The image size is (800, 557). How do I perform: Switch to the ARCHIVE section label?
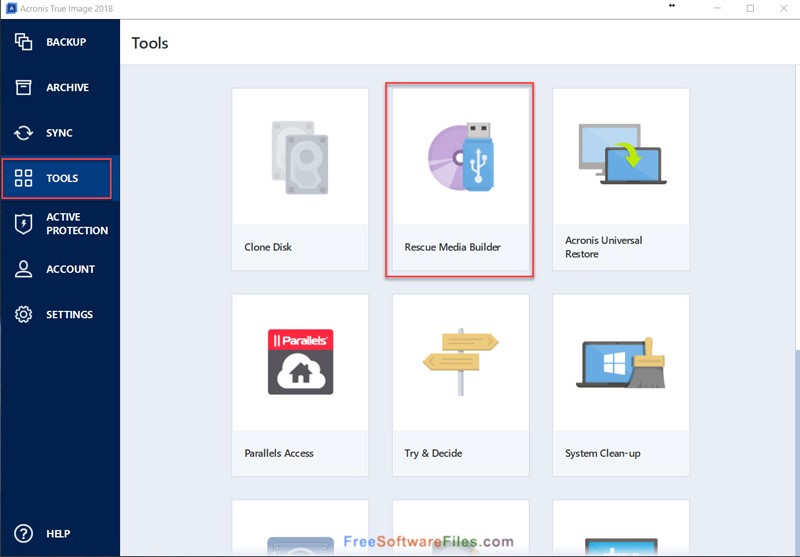pos(67,87)
